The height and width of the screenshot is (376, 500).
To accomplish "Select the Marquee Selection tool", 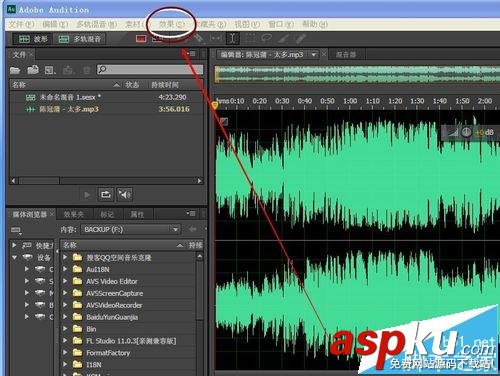I will tap(249, 39).
